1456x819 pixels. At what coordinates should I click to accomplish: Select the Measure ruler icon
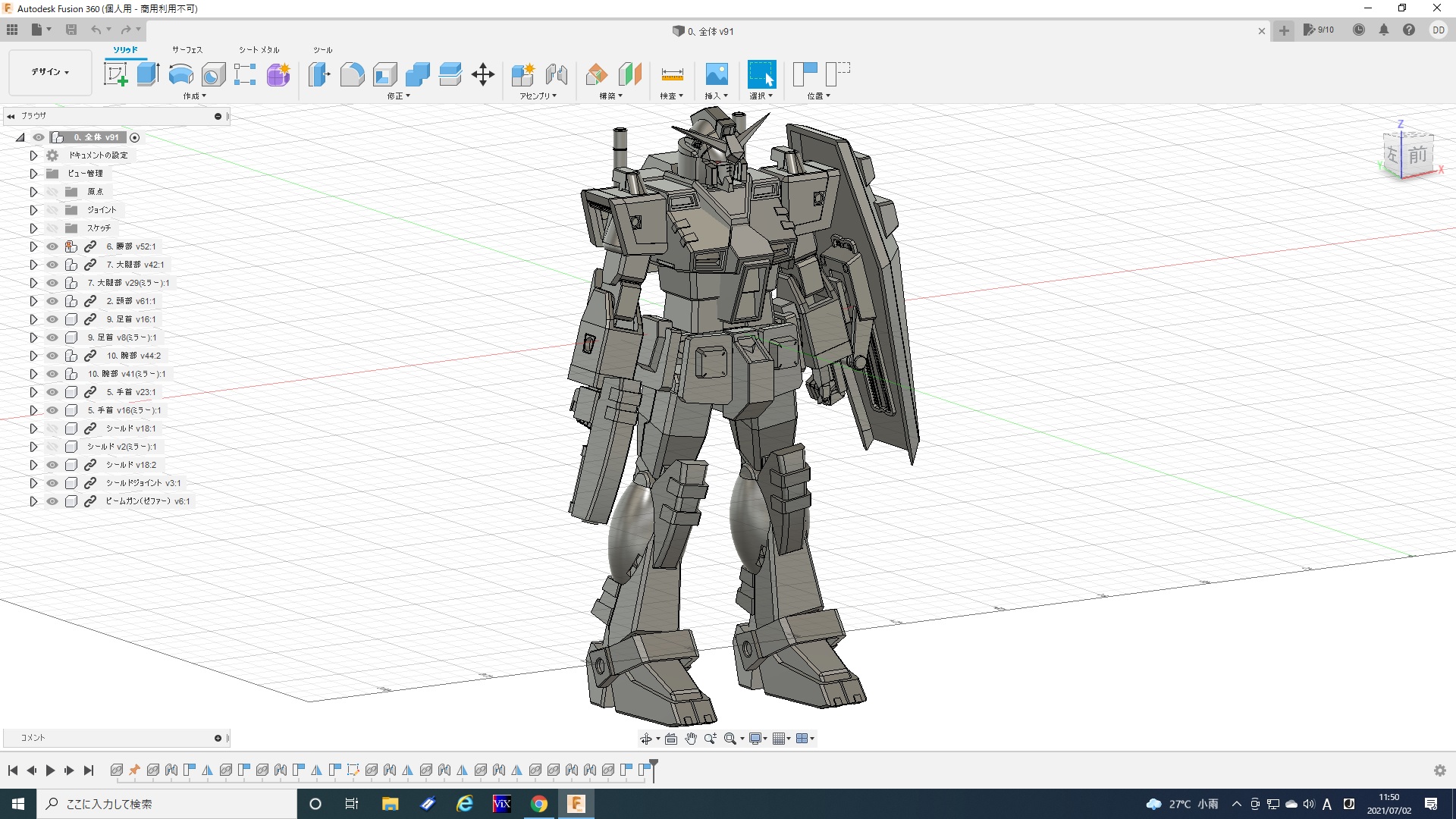pos(672,74)
